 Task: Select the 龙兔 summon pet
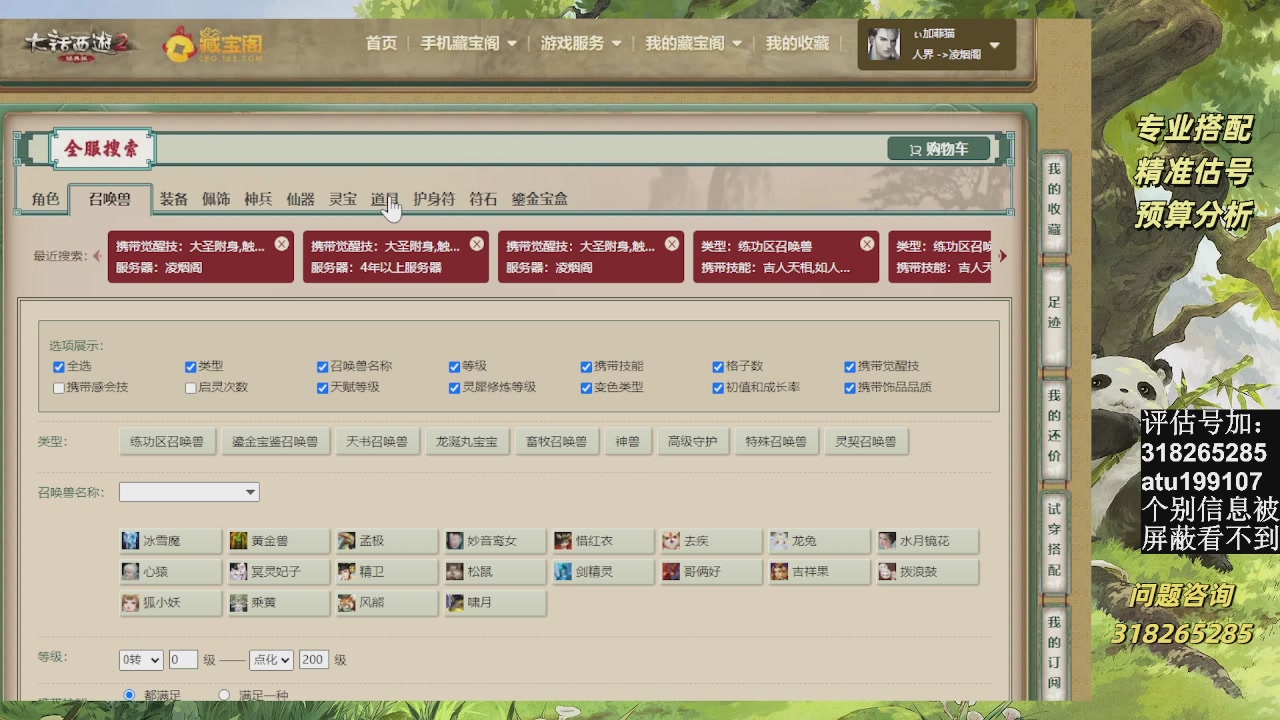(819, 541)
